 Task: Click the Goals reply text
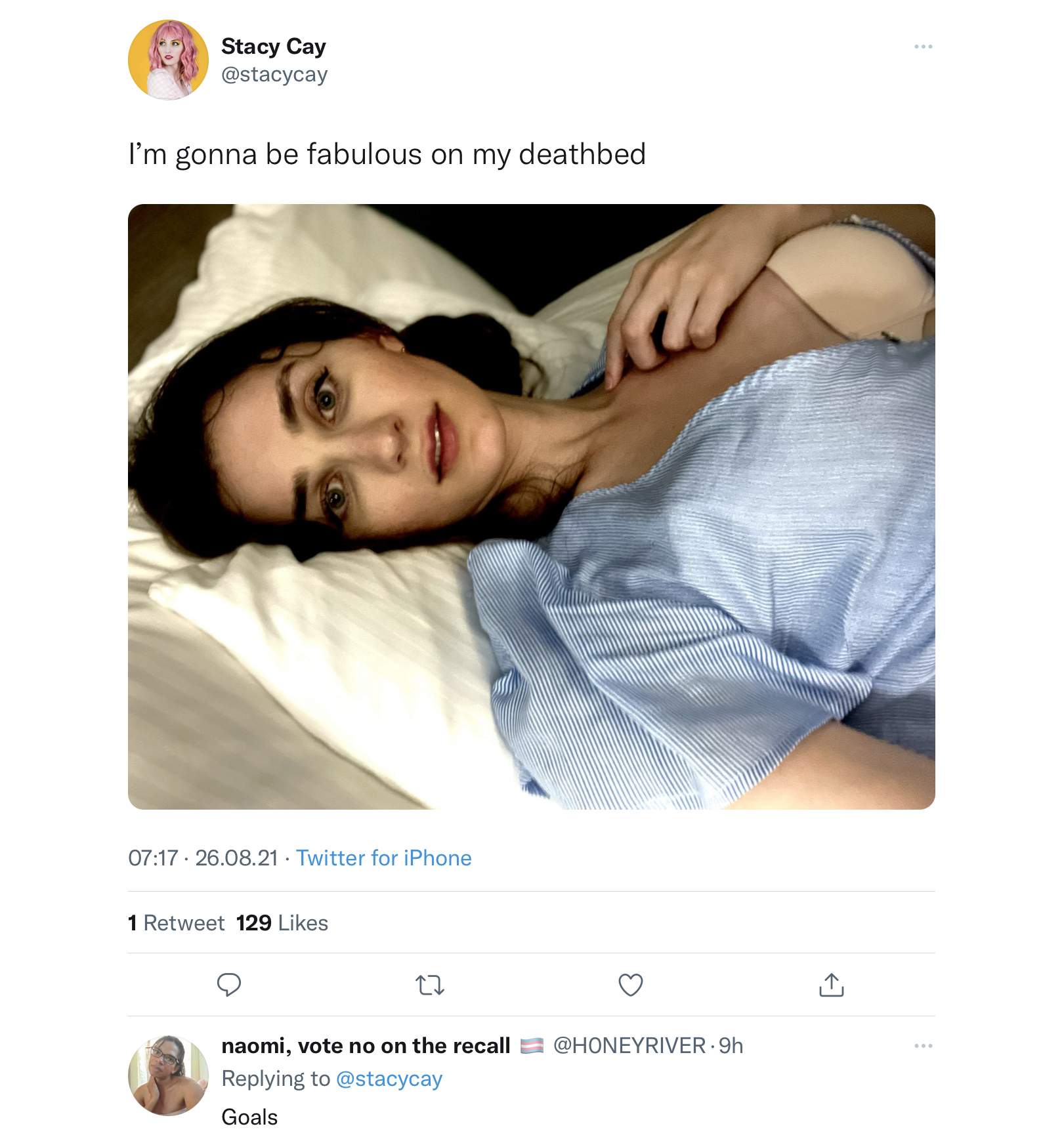pos(249,1117)
